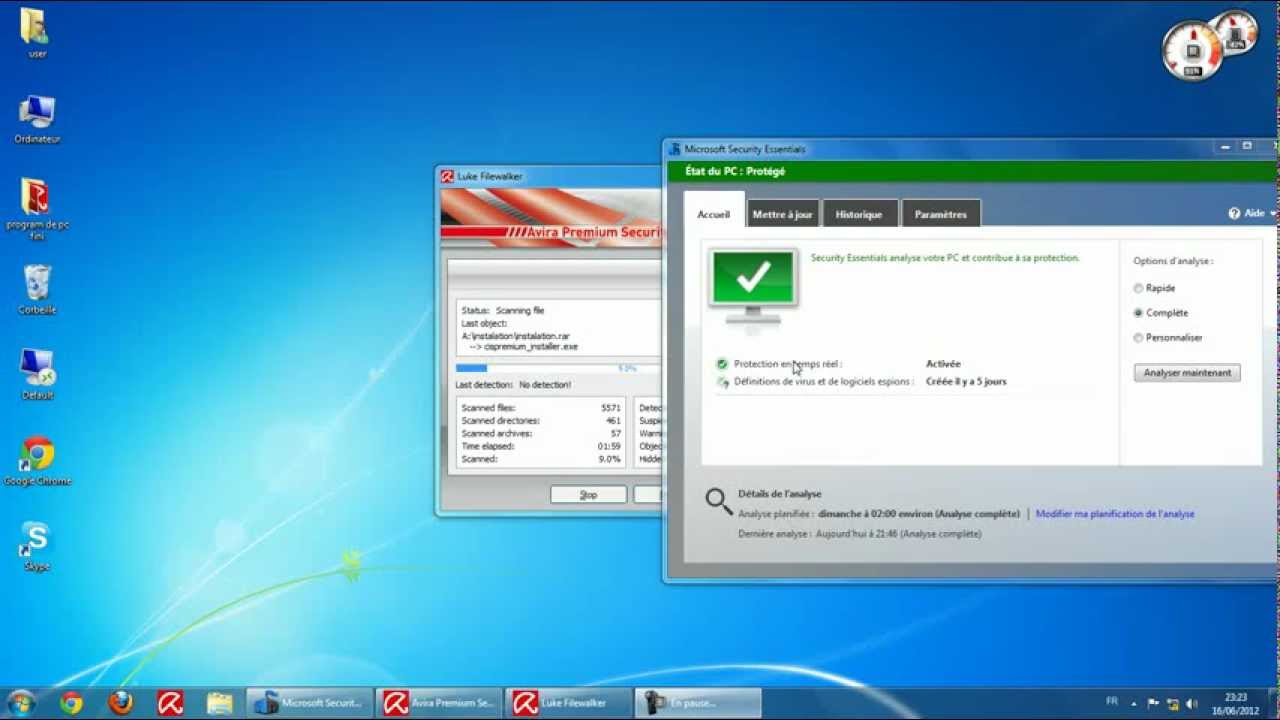This screenshot has height=720, width=1280.
Task: Switch to the Mettre à jour tab
Action: [783, 214]
